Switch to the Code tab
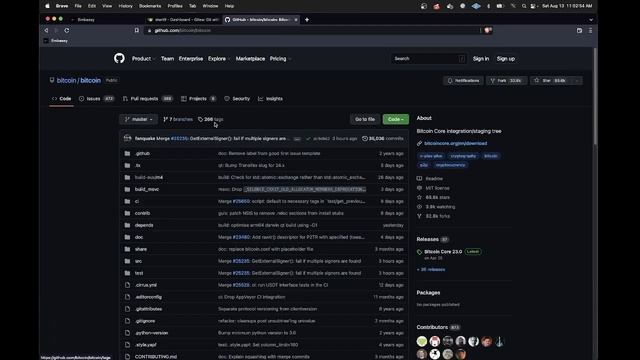This screenshot has width=640, height=360. click(62, 99)
